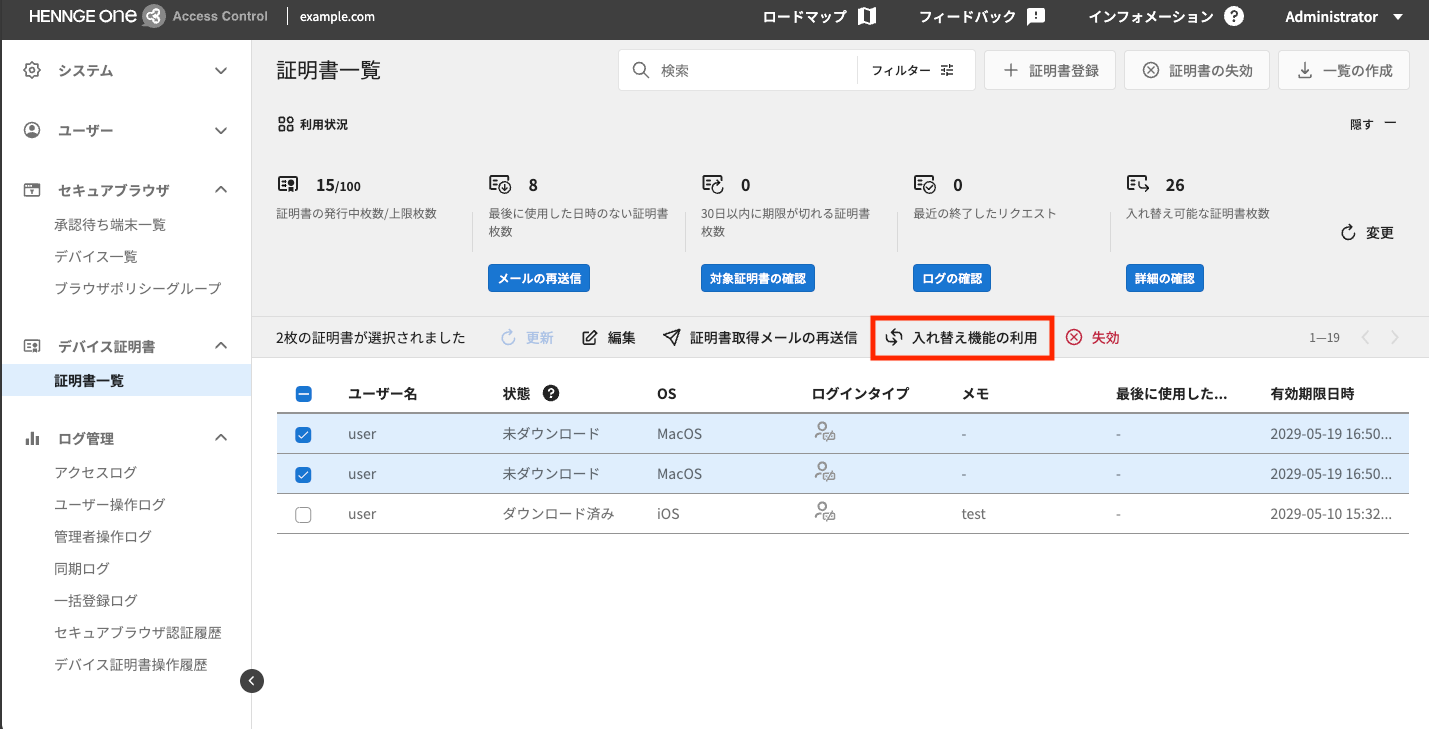The width and height of the screenshot is (1429, 729).
Task: Click the 詳細の確認 button
Action: point(1164,278)
